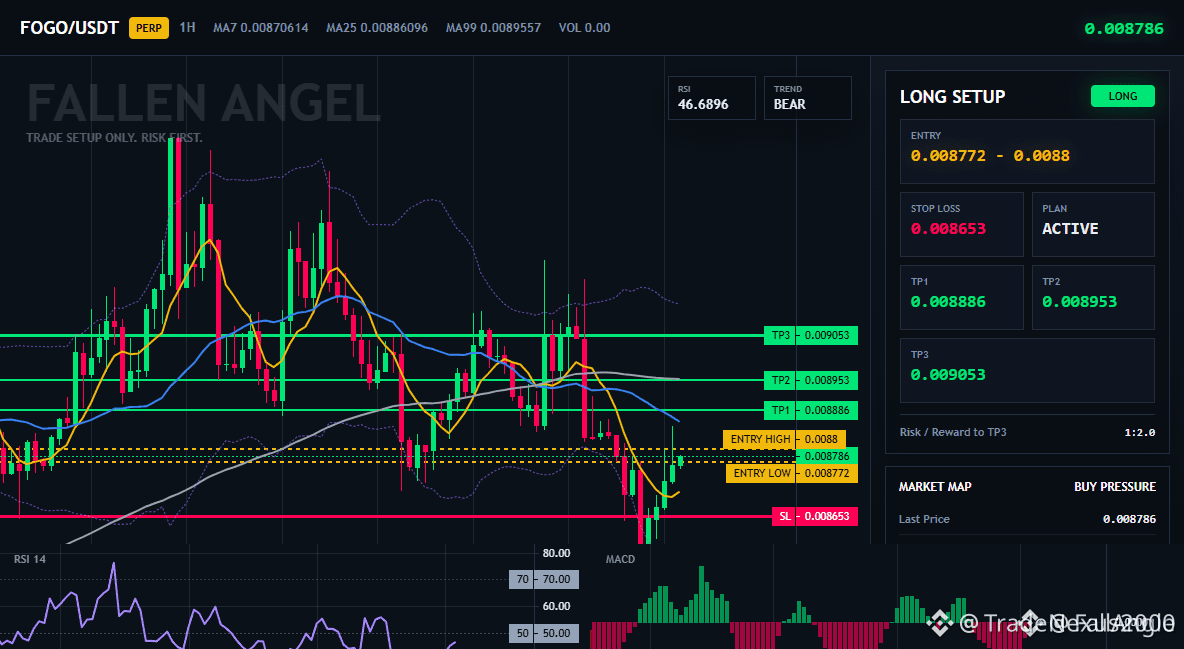Image resolution: width=1184 pixels, height=649 pixels.
Task: Click the 1:2.0 risk reward value
Action: click(x=1139, y=432)
